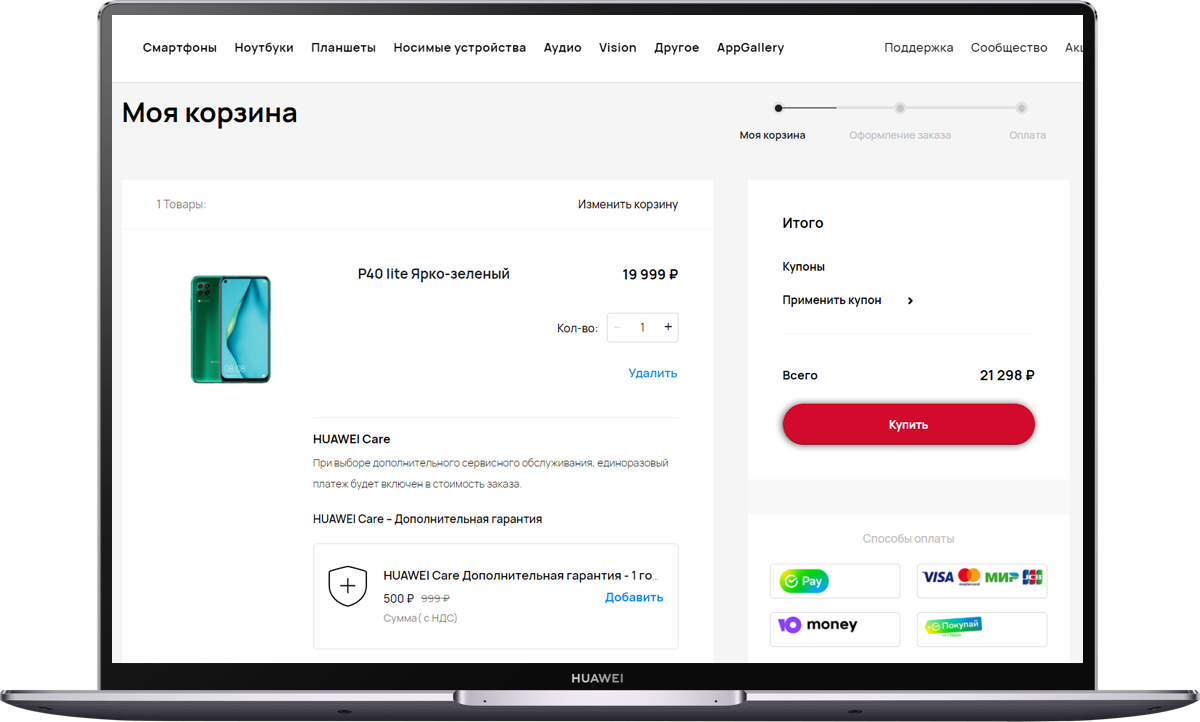The width and height of the screenshot is (1200, 722).
Task: Click Удалить to remove the item
Action: point(653,373)
